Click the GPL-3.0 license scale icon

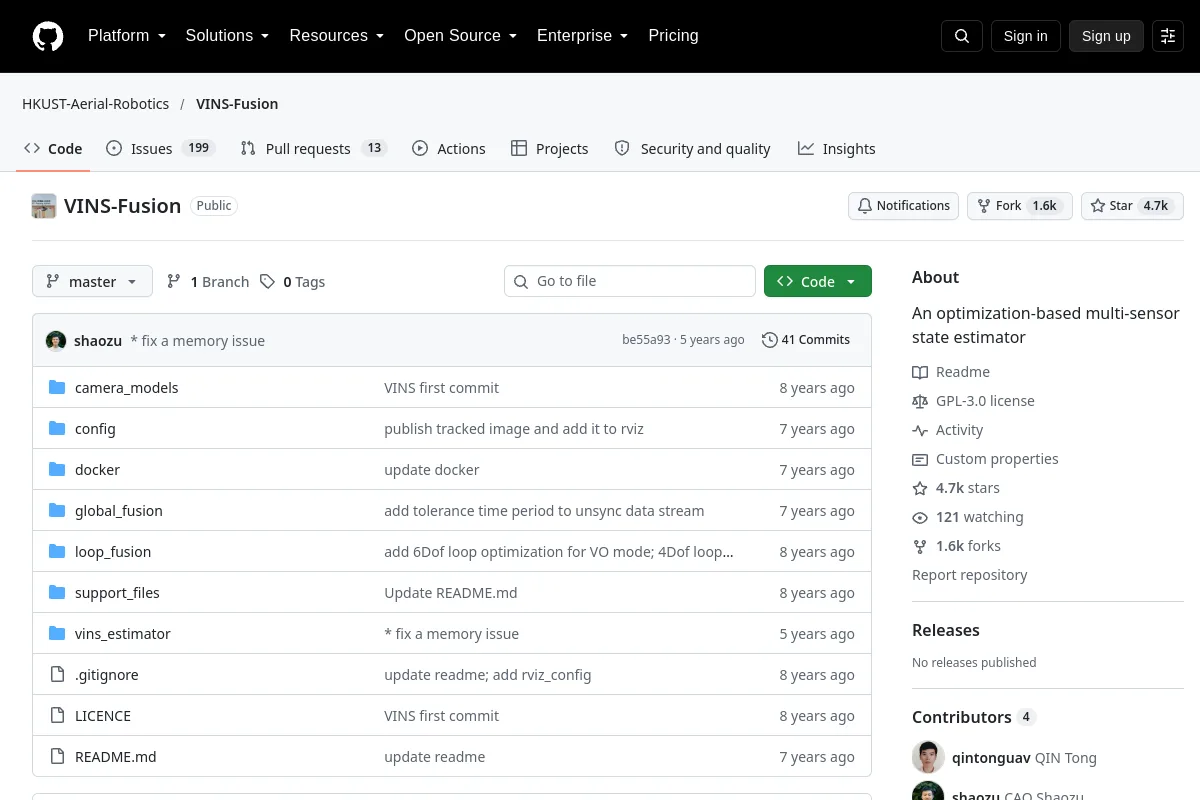(920, 401)
